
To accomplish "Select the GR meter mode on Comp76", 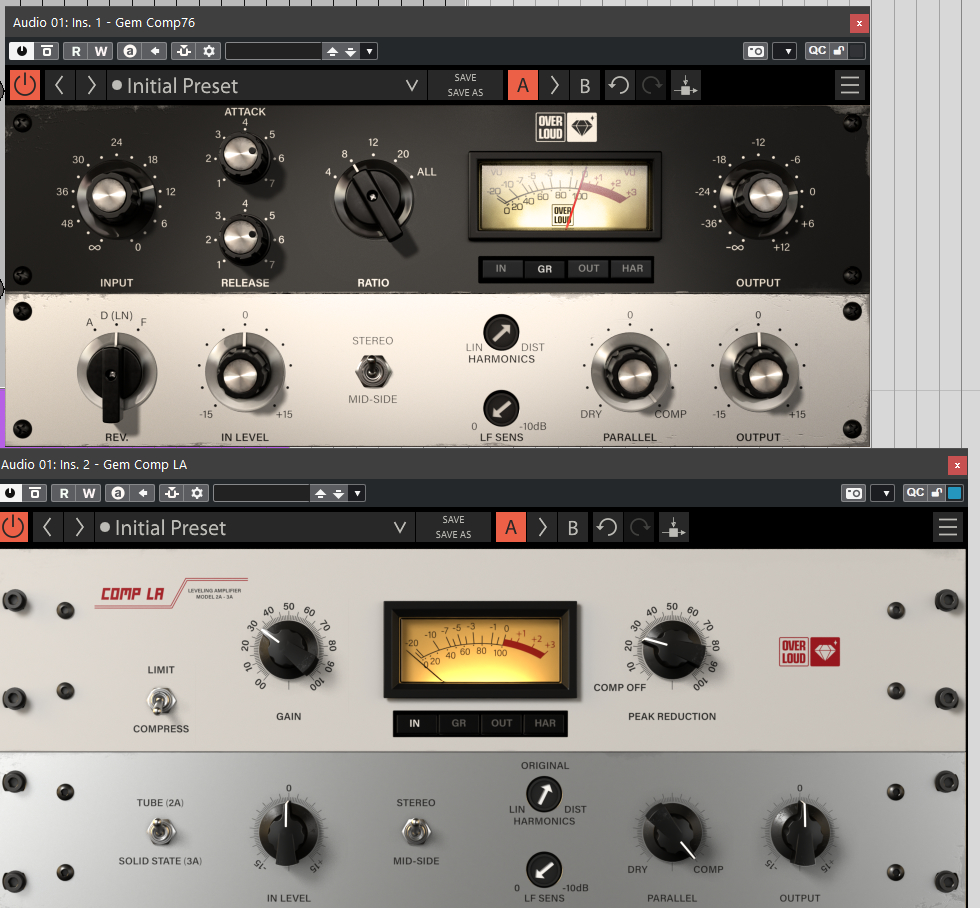I will point(545,268).
